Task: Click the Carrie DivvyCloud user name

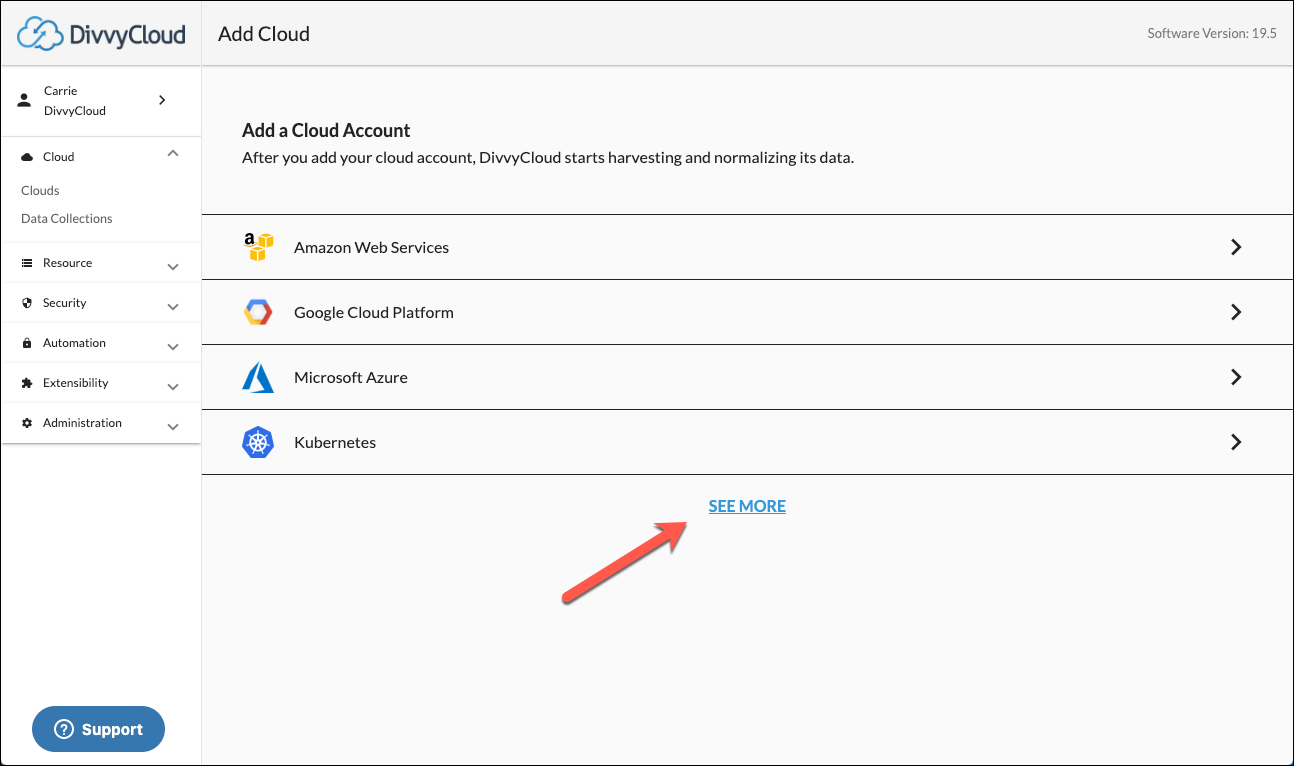Action: (75, 101)
